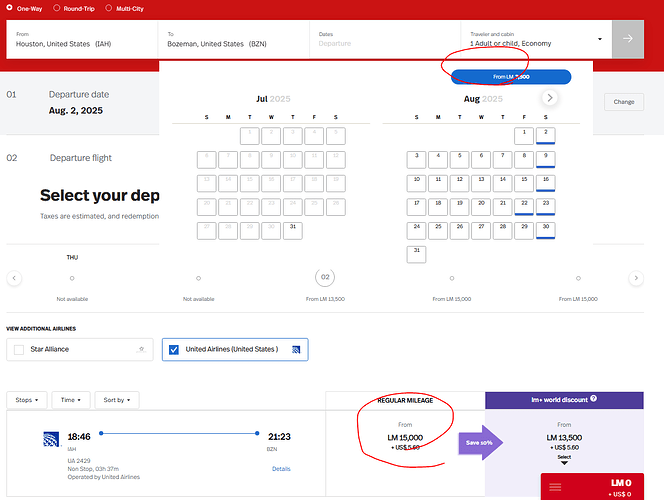Click the search arrow submit button
Viewport: 664px width, 500px height.
pos(628,39)
